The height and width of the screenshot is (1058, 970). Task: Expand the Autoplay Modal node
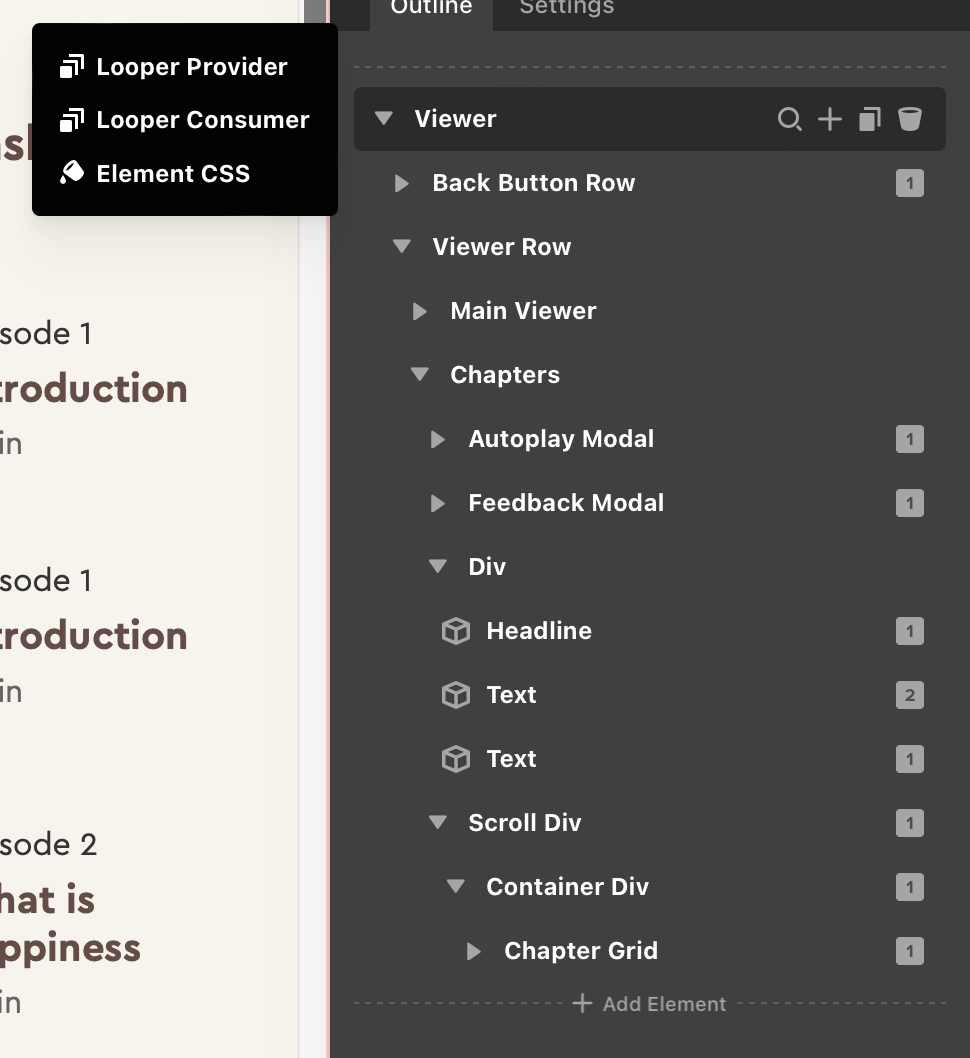click(x=438, y=439)
